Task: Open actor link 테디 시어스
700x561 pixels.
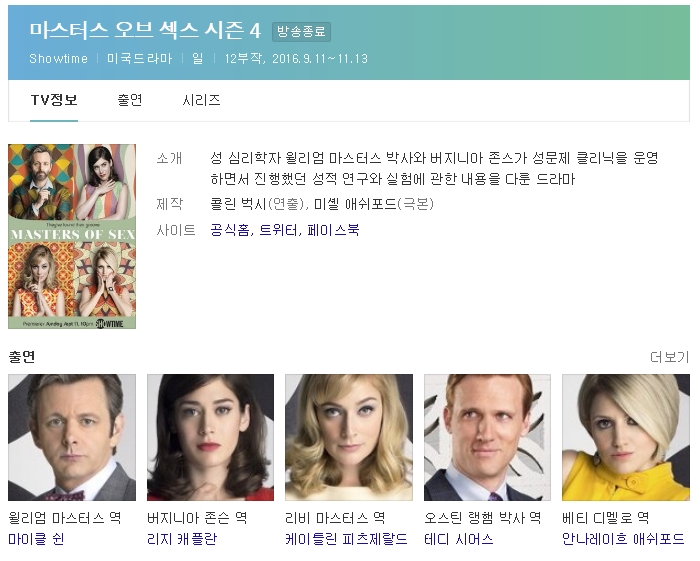Action: [459, 539]
